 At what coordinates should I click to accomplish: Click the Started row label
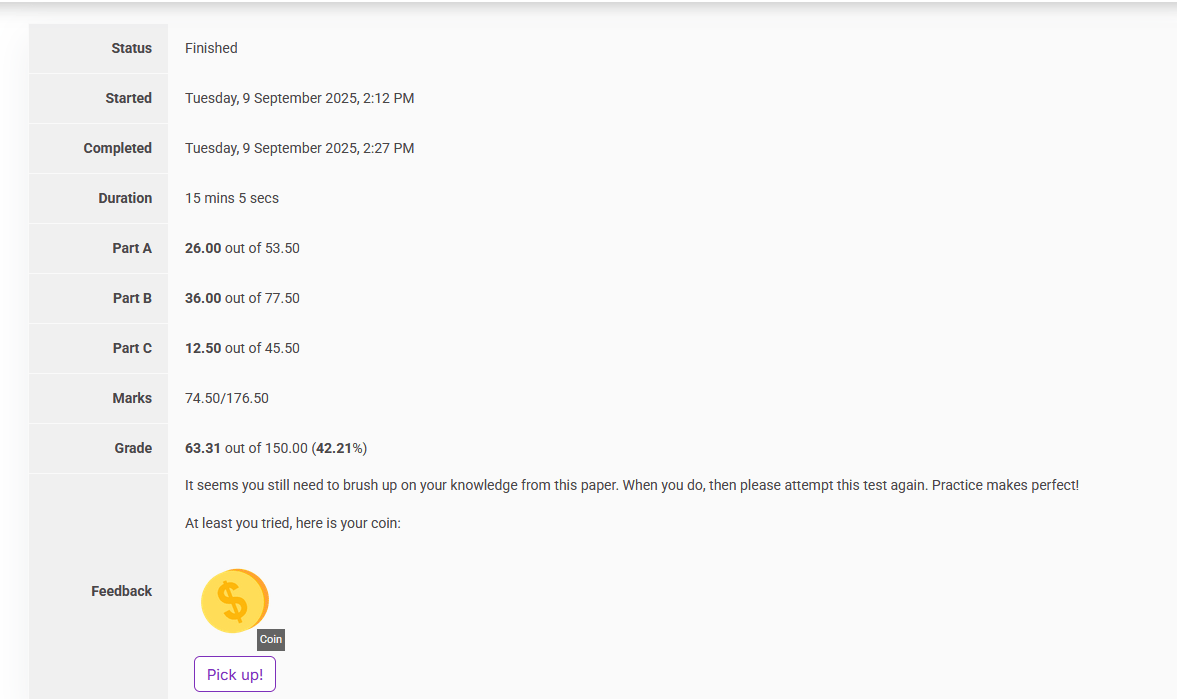(128, 98)
